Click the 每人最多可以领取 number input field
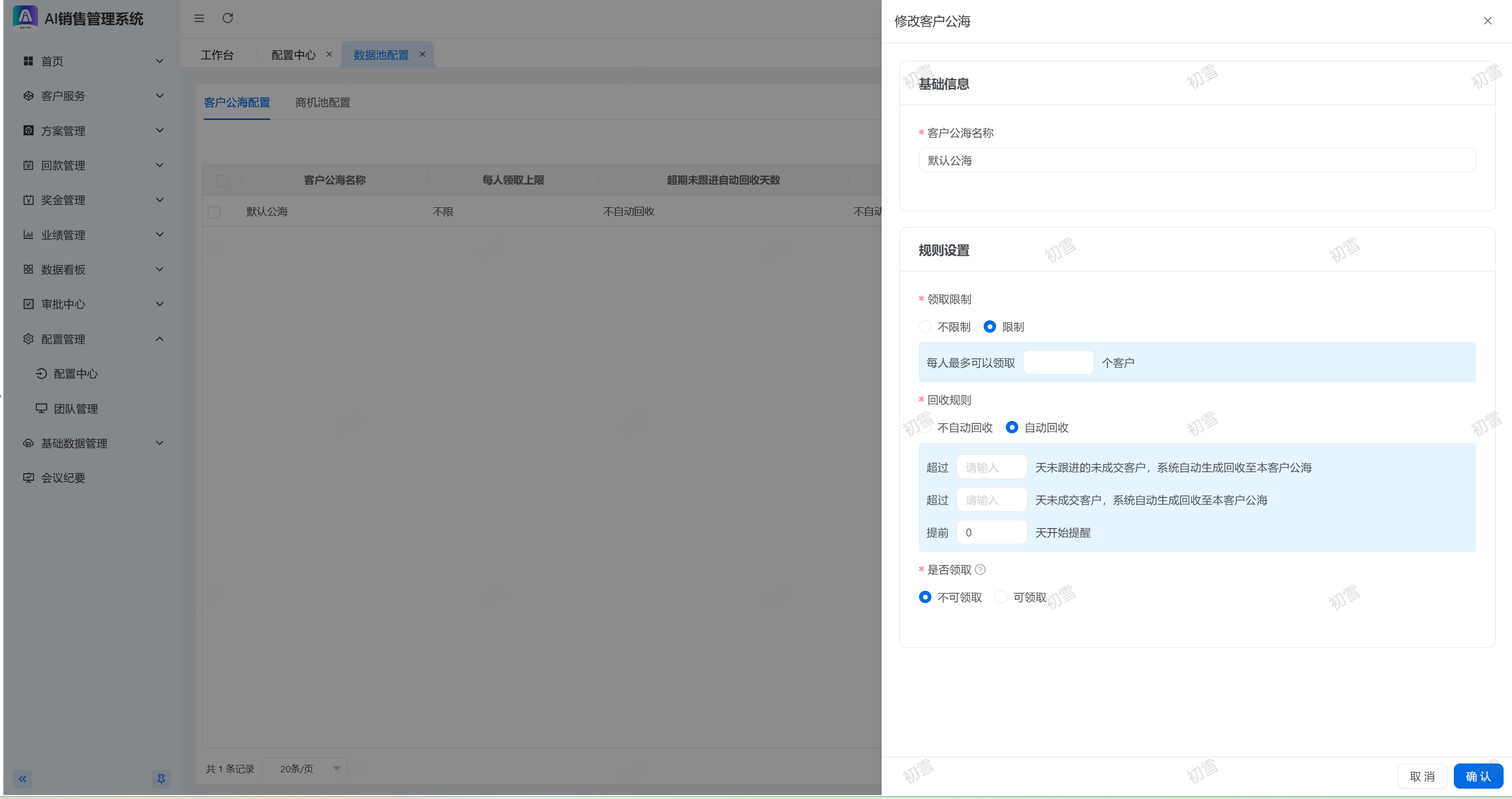 pos(1058,362)
